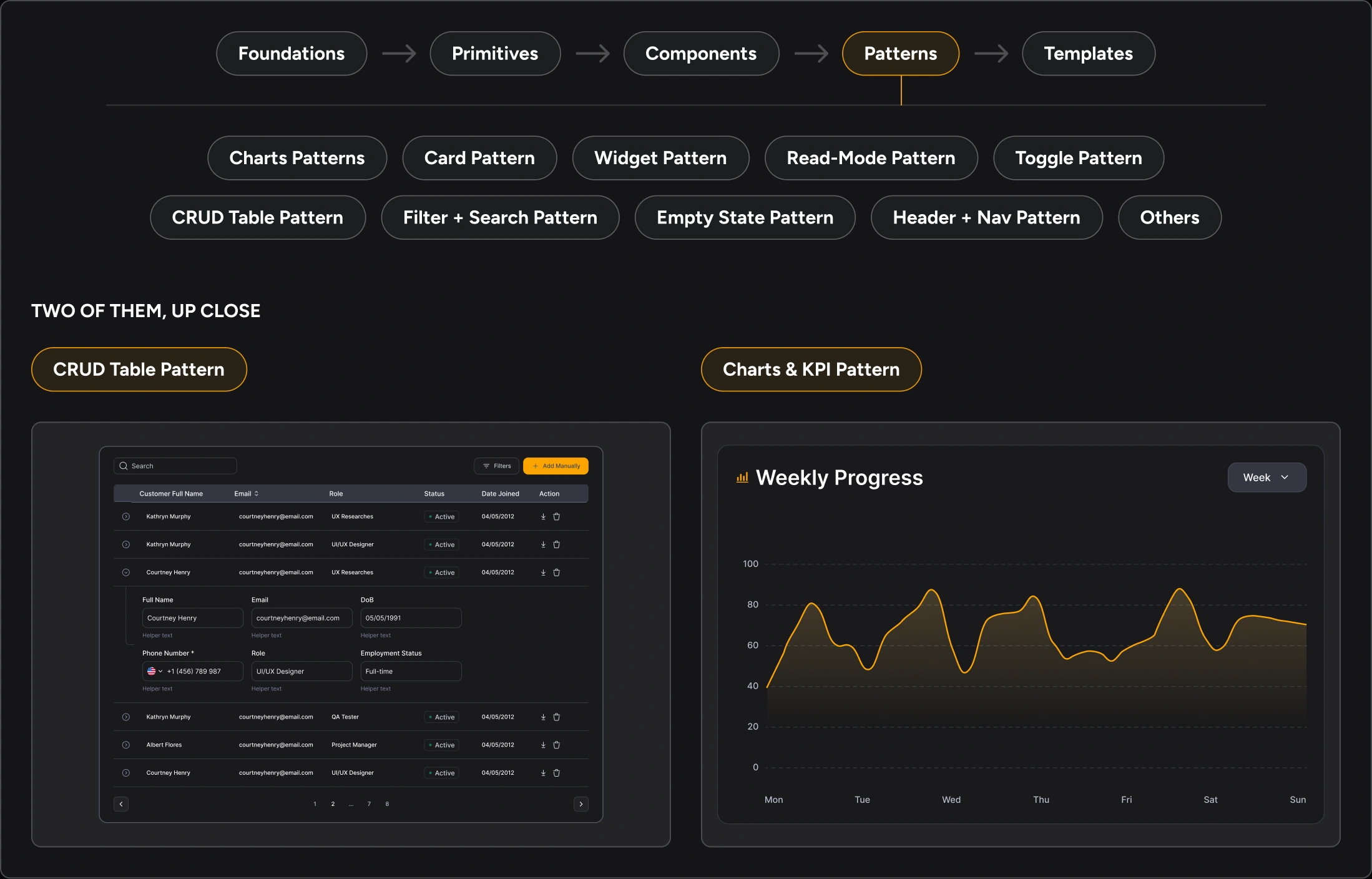Download the Courtney Henry UI/UX Designer row

tap(543, 773)
